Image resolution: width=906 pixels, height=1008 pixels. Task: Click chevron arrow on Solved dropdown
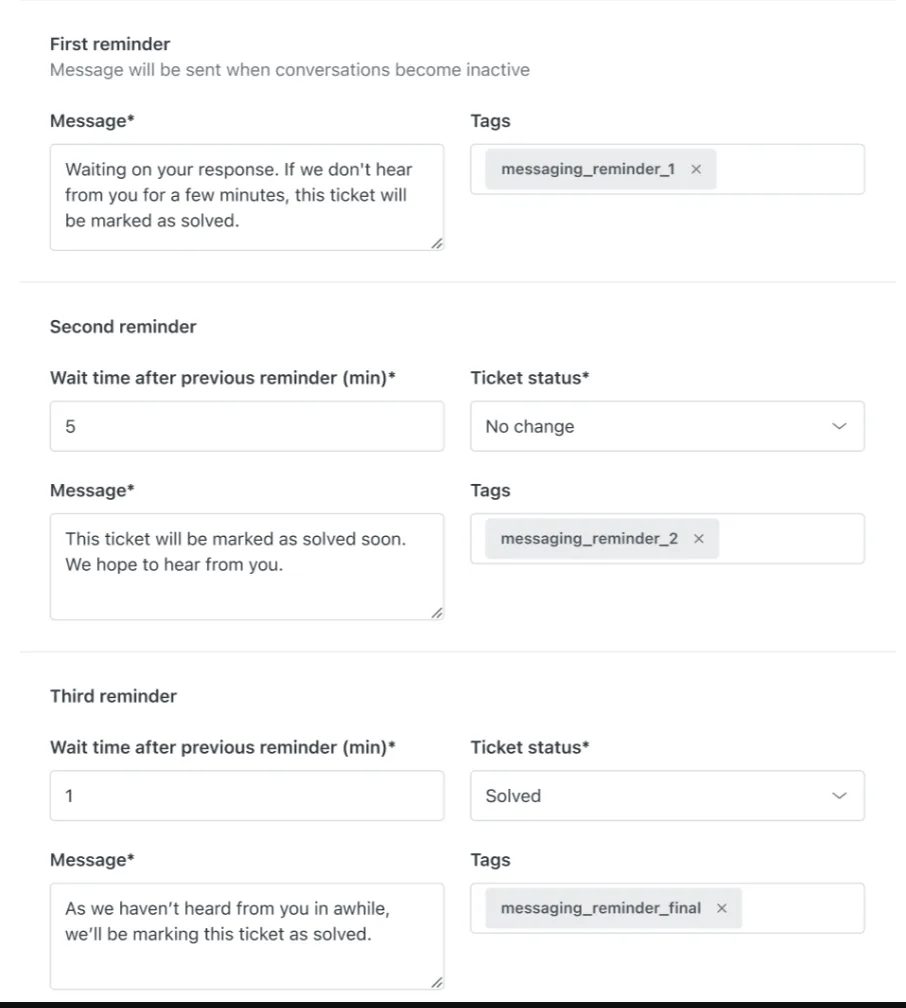point(839,796)
